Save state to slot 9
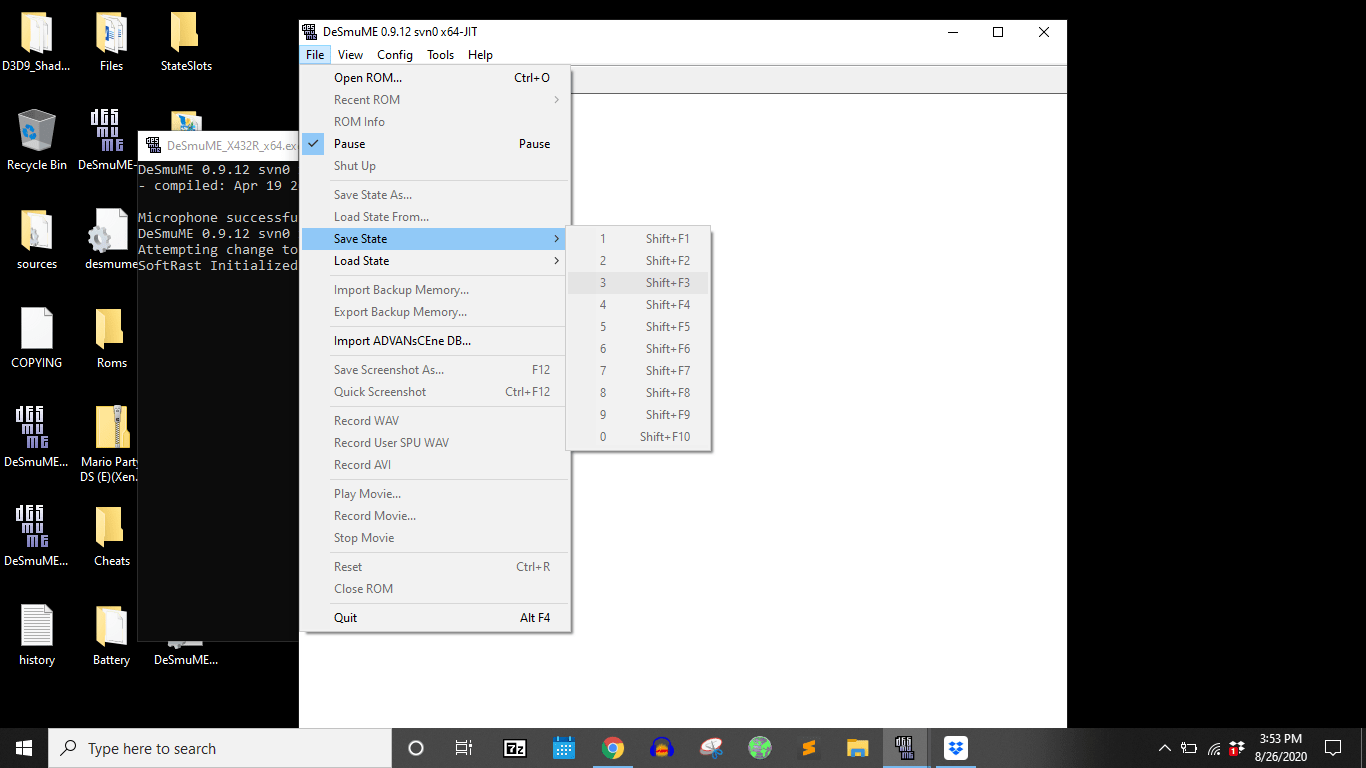1366x768 pixels. 638,415
